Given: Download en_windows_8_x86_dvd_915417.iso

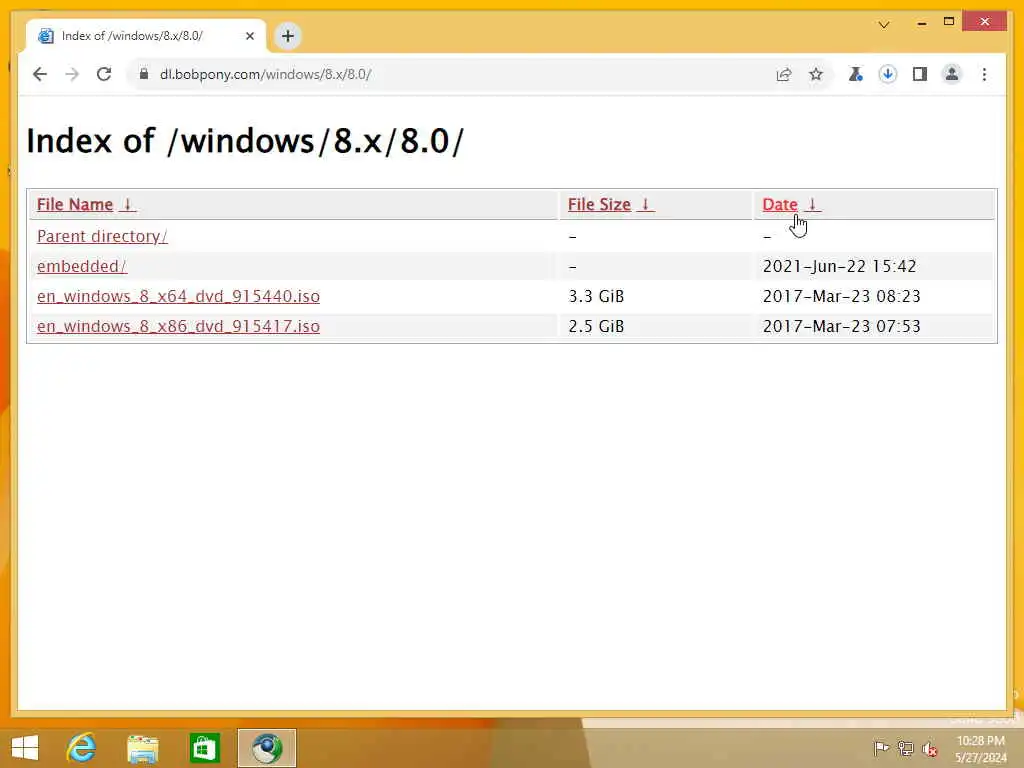Looking at the screenshot, I should pyautogui.click(x=178, y=326).
